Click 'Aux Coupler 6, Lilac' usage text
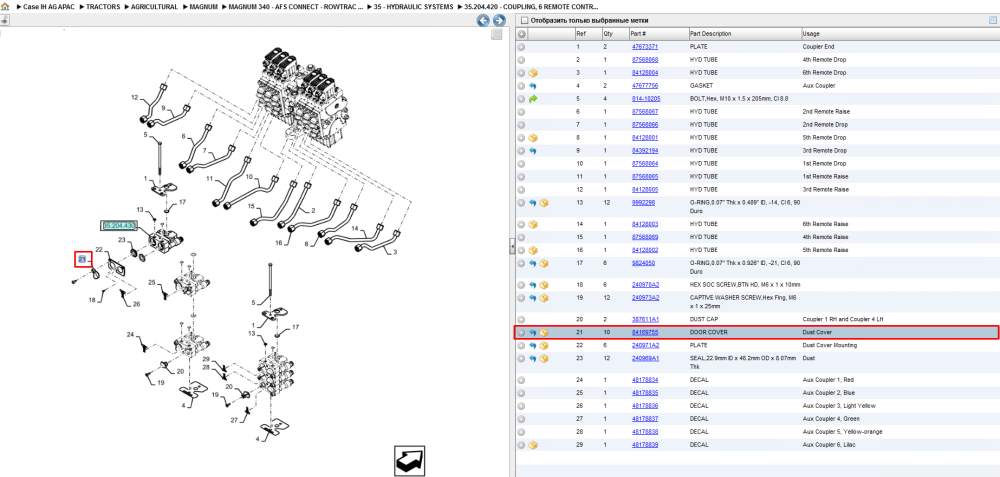The width and height of the screenshot is (1000, 477). 831,444
